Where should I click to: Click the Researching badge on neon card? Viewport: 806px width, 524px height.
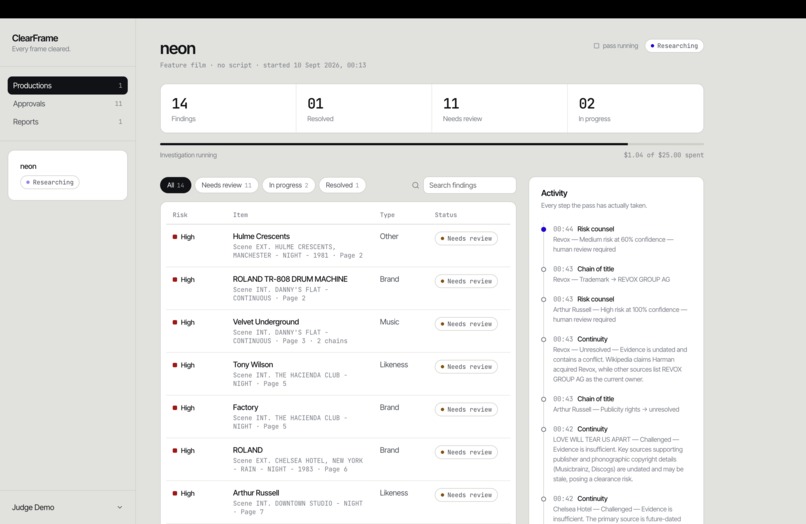tap(50, 182)
